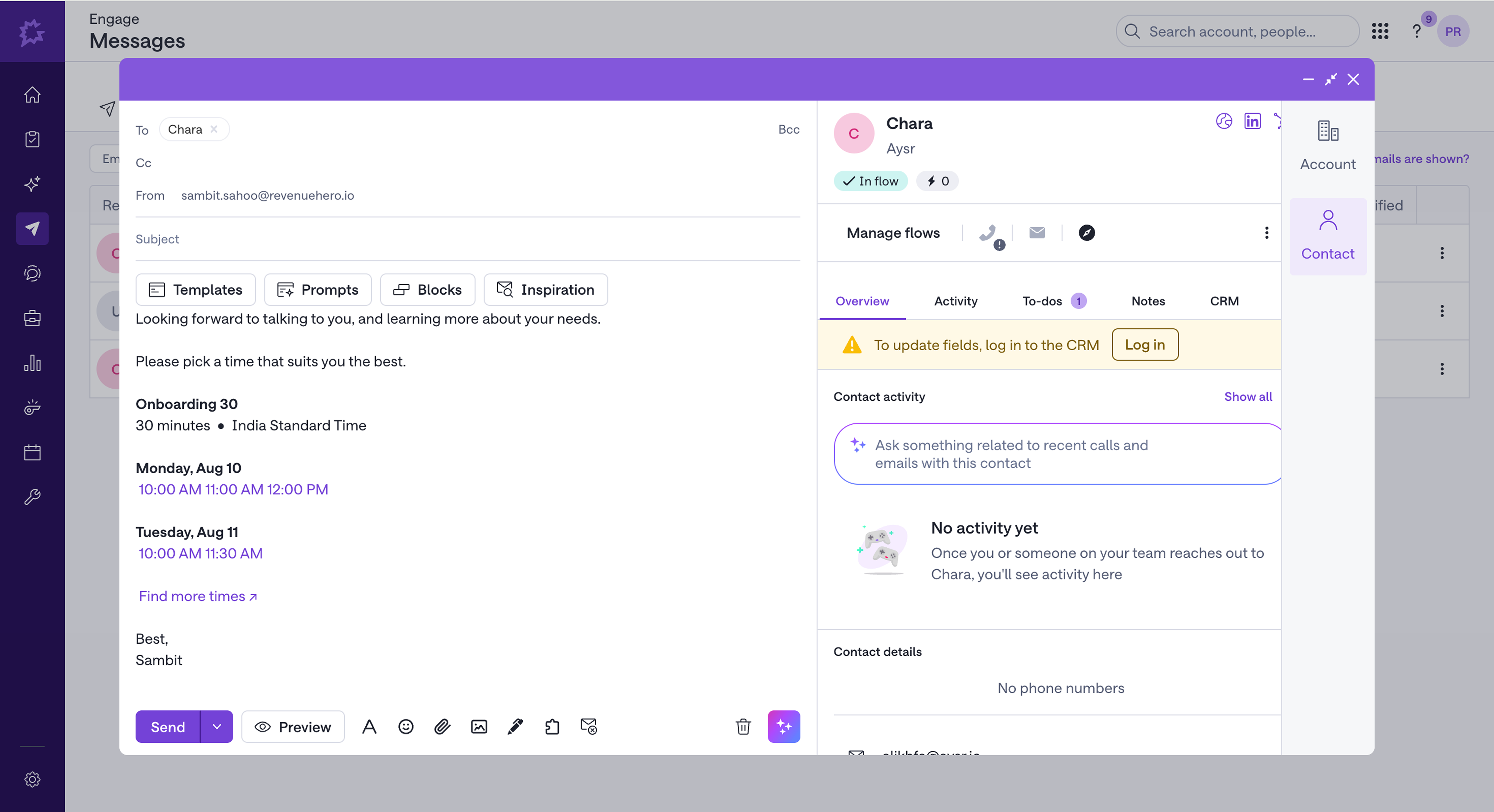
Task: Open the wrench tools sidebar icon
Action: pyautogui.click(x=32, y=497)
